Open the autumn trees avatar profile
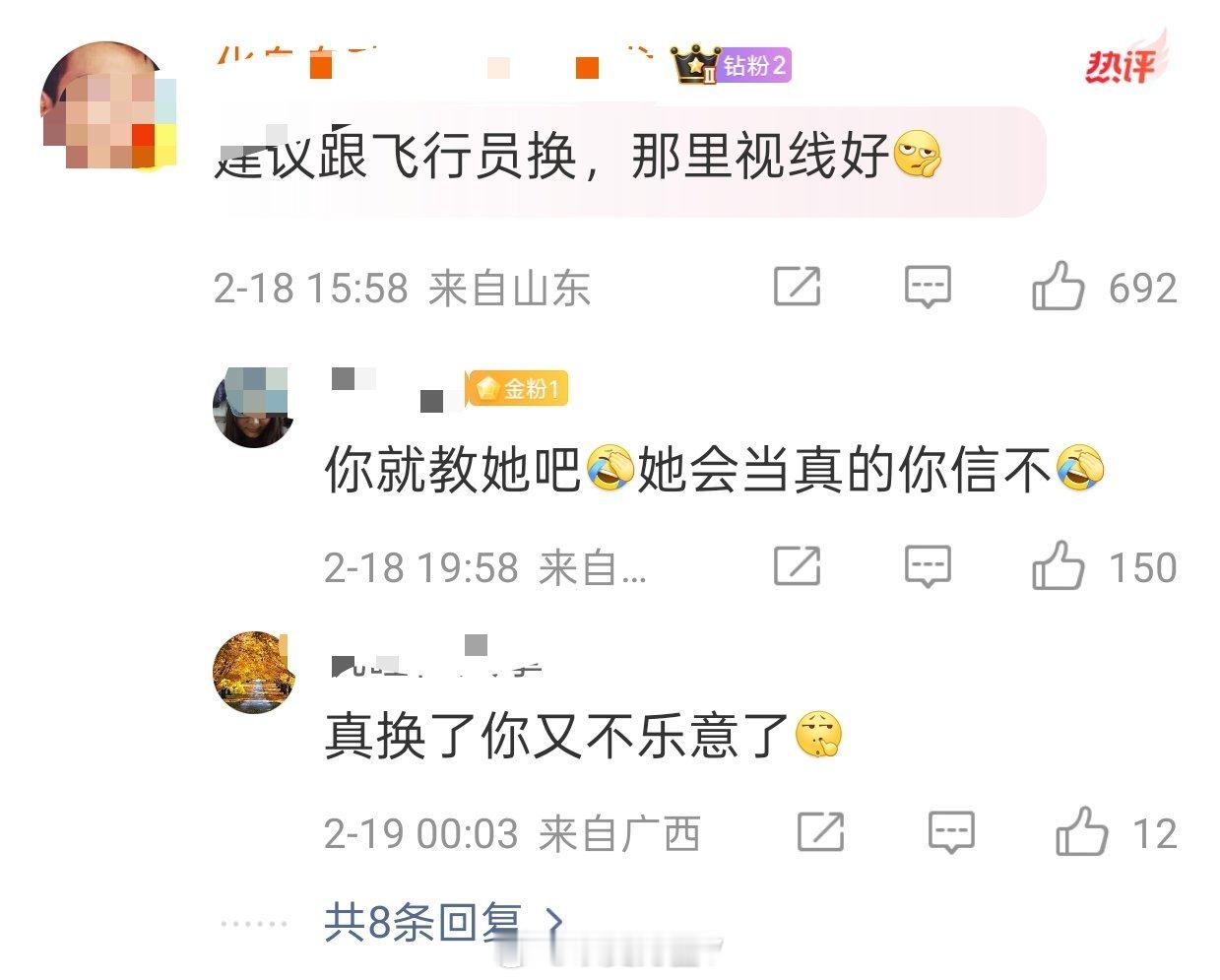 coord(254,672)
